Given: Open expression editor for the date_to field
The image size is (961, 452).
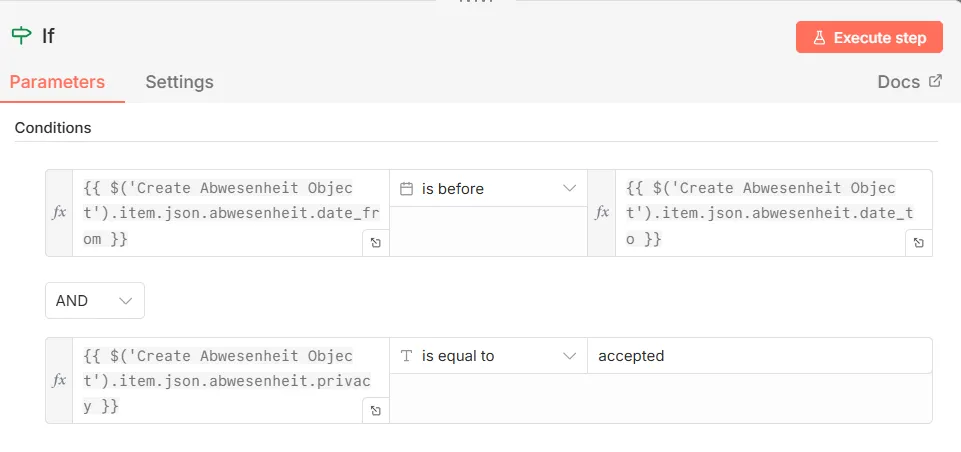Looking at the screenshot, I should (918, 243).
